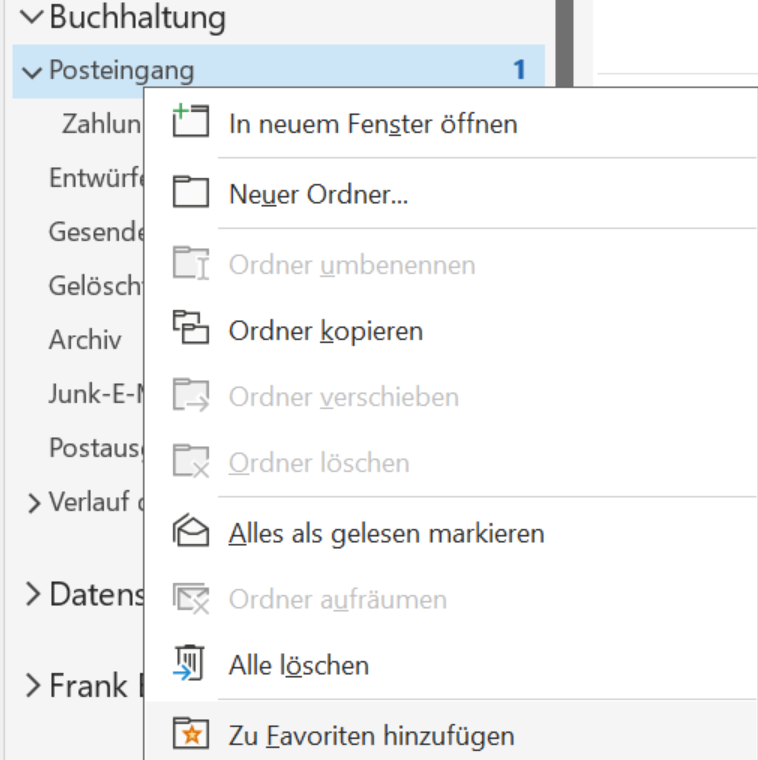Click the add to favorites star icon
758x760 pixels.
[x=189, y=736]
